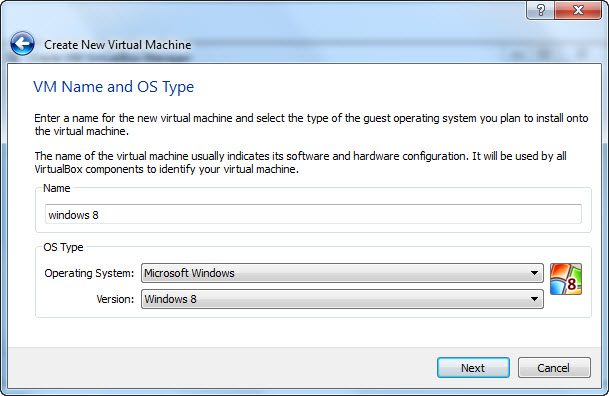This screenshot has width=609, height=396.
Task: Proceed with the Next button
Action: point(473,368)
